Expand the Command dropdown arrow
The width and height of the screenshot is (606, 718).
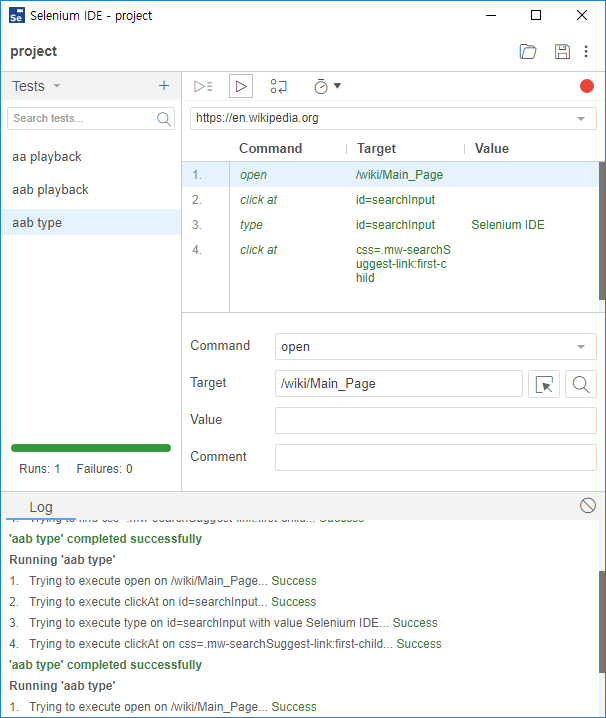tap(581, 347)
